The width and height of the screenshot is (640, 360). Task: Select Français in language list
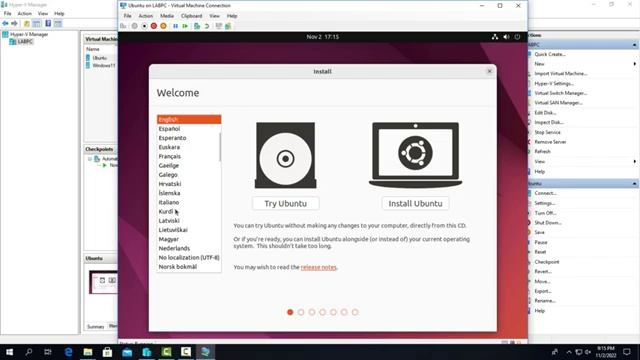189,156
